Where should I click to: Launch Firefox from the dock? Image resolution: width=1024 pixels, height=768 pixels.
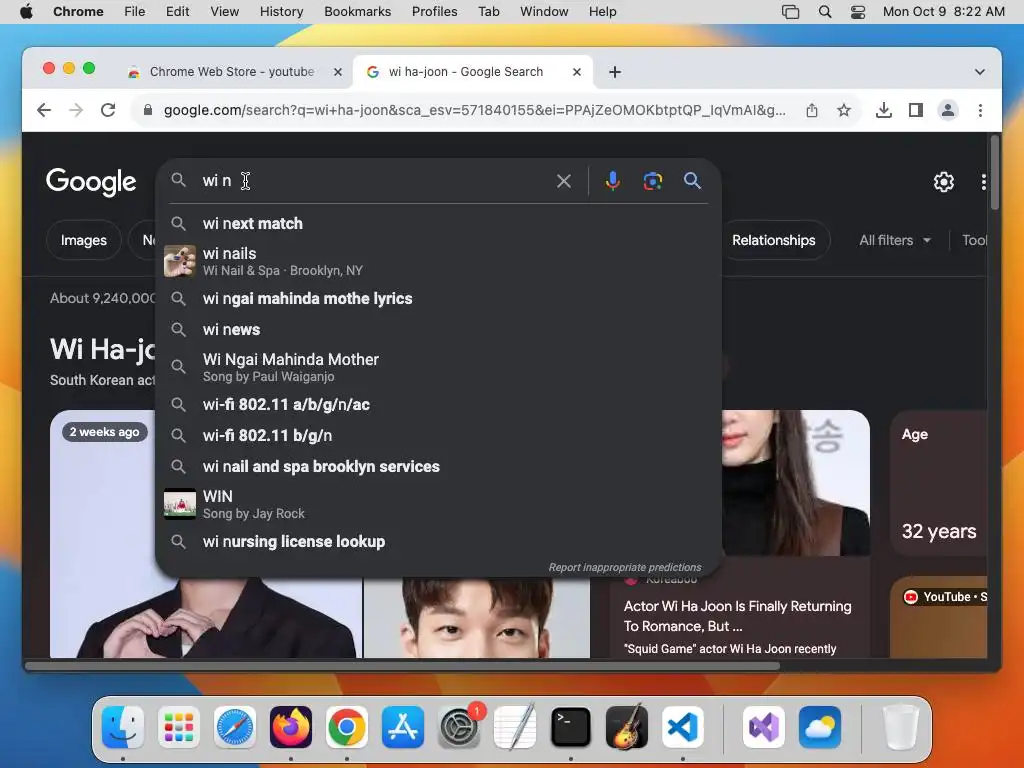[291, 727]
